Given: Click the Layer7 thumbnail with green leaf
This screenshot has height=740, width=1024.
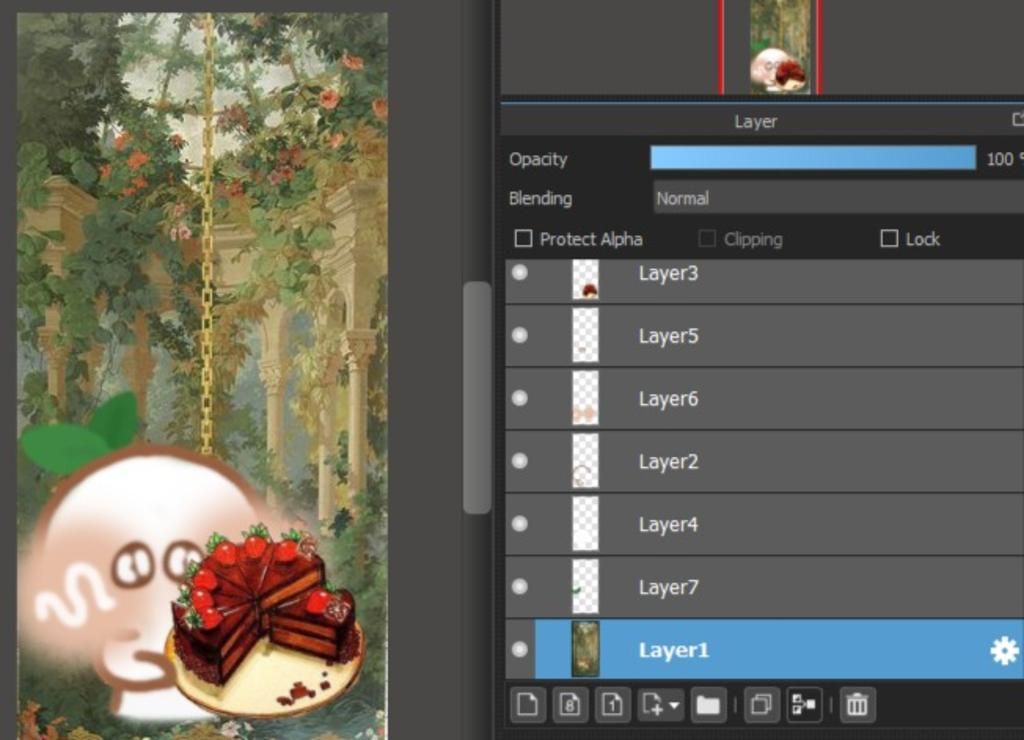Looking at the screenshot, I should click(585, 587).
